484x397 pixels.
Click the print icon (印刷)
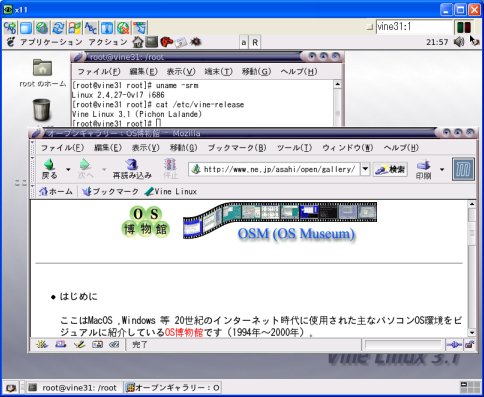pyautogui.click(x=424, y=169)
